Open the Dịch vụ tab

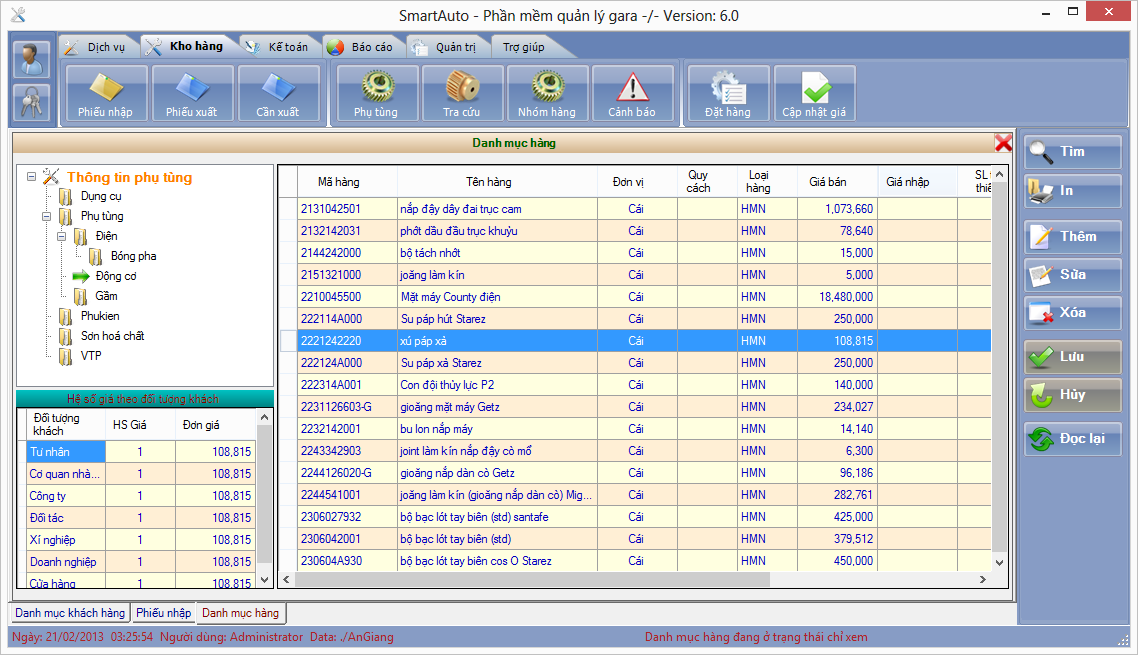pos(98,47)
